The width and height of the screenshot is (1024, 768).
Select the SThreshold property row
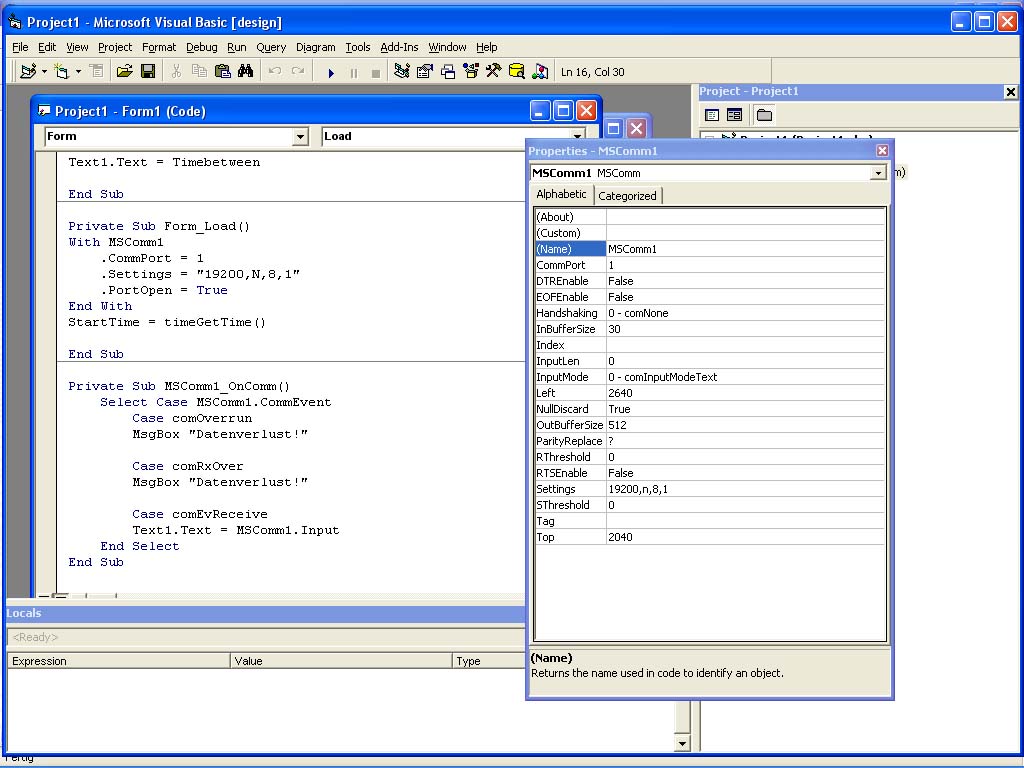pos(710,505)
